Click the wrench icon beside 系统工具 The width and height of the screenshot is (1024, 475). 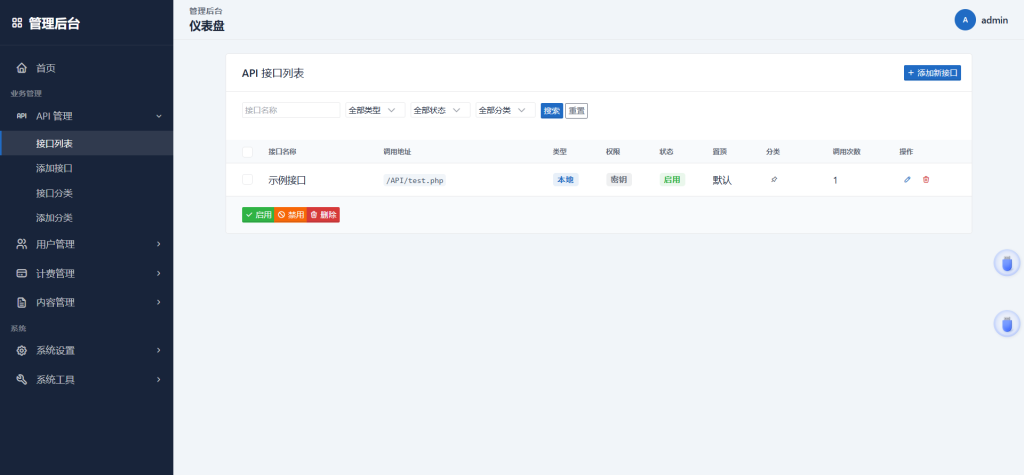point(22,380)
